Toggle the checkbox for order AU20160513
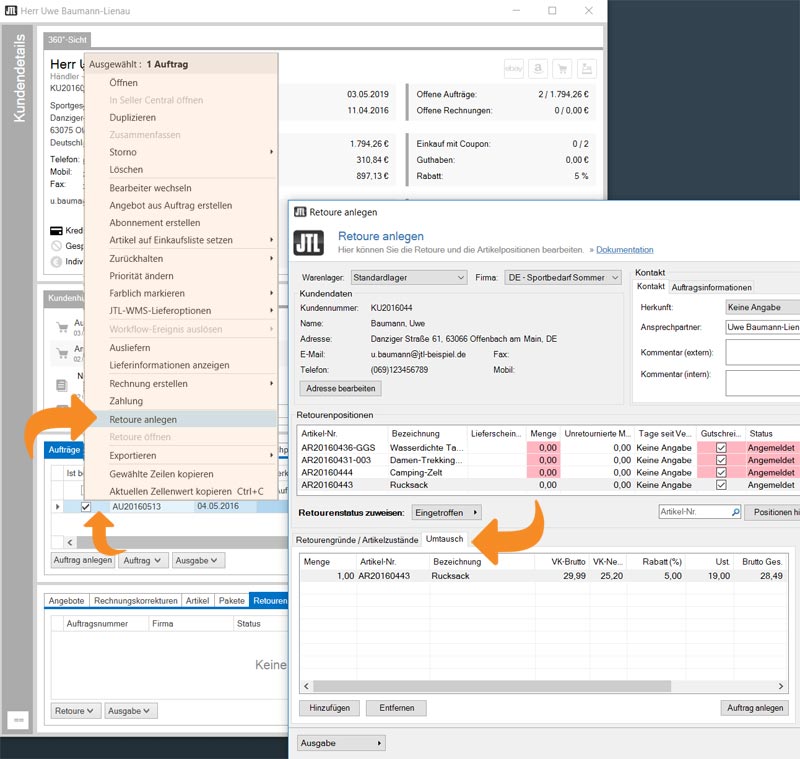Viewport: 800px width, 759px height. [x=86, y=507]
